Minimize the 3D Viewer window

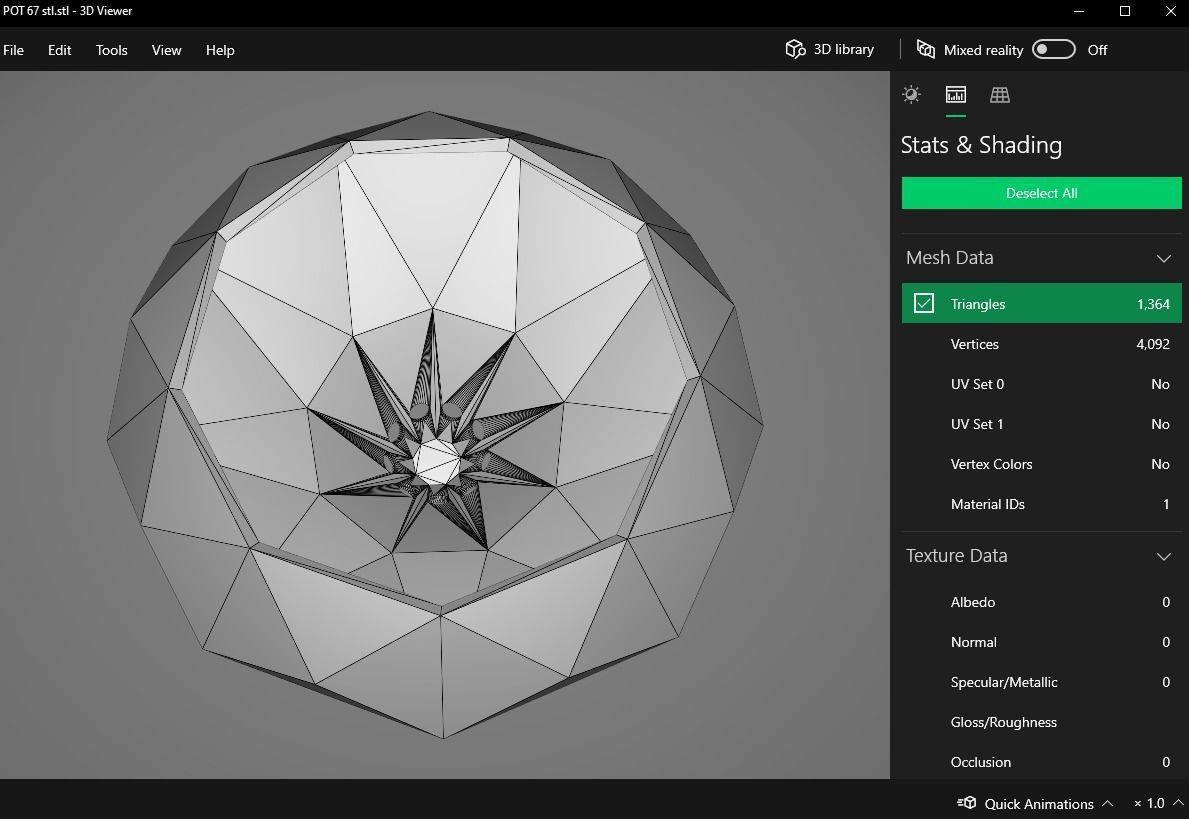pyautogui.click(x=1080, y=11)
